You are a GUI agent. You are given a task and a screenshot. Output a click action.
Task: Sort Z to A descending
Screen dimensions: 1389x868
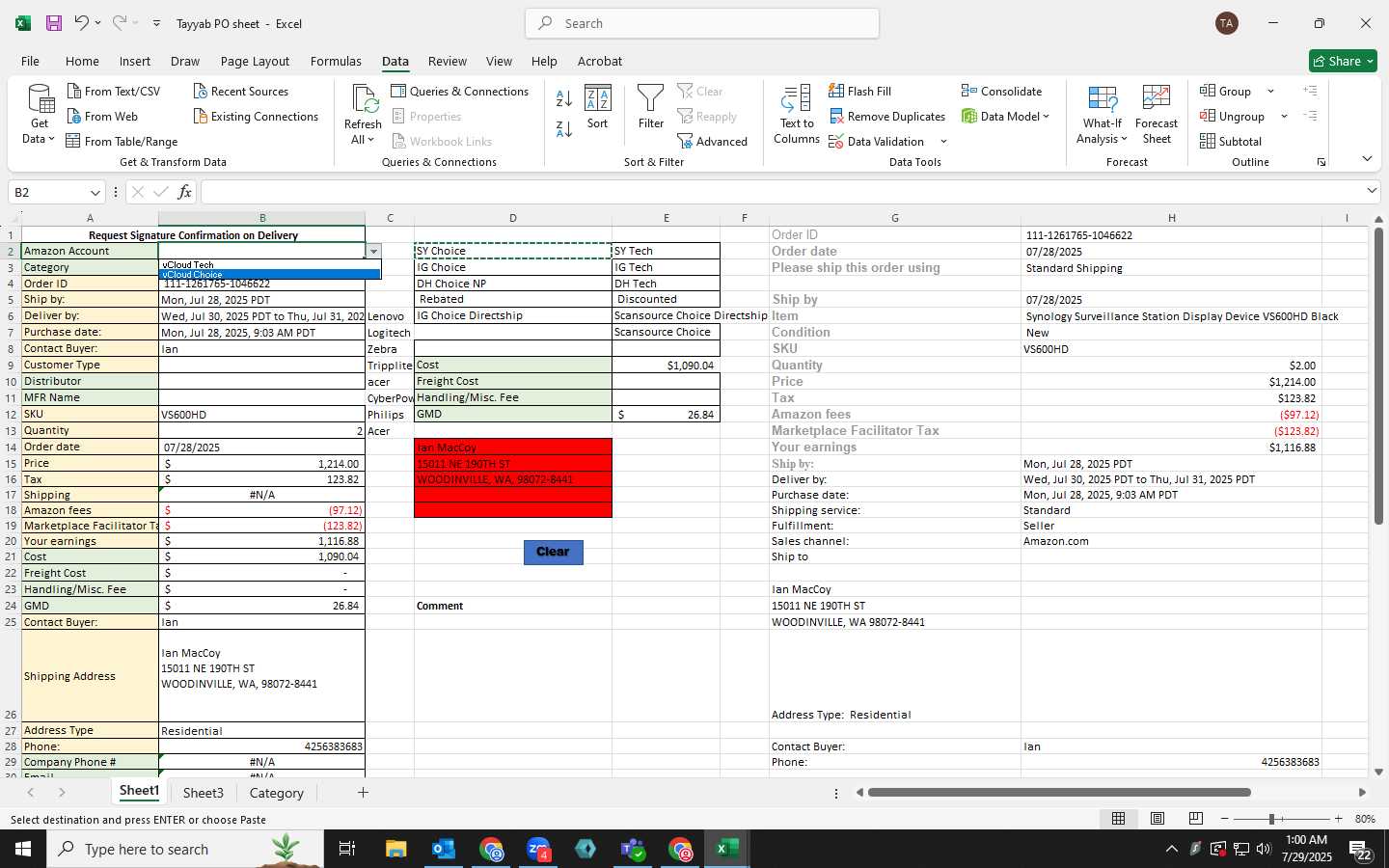click(x=564, y=127)
